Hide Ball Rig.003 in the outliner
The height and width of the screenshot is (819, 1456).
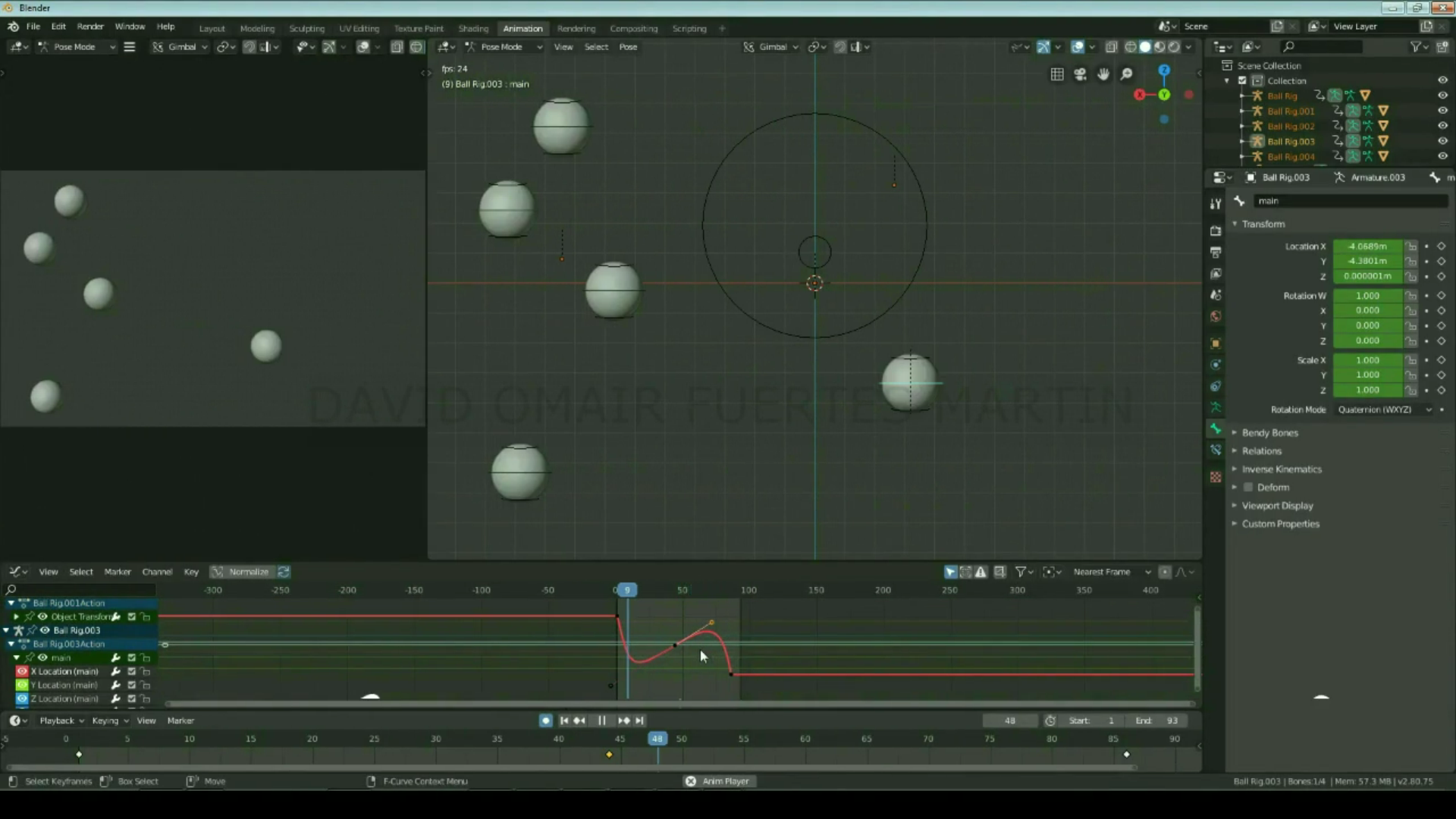click(1442, 141)
